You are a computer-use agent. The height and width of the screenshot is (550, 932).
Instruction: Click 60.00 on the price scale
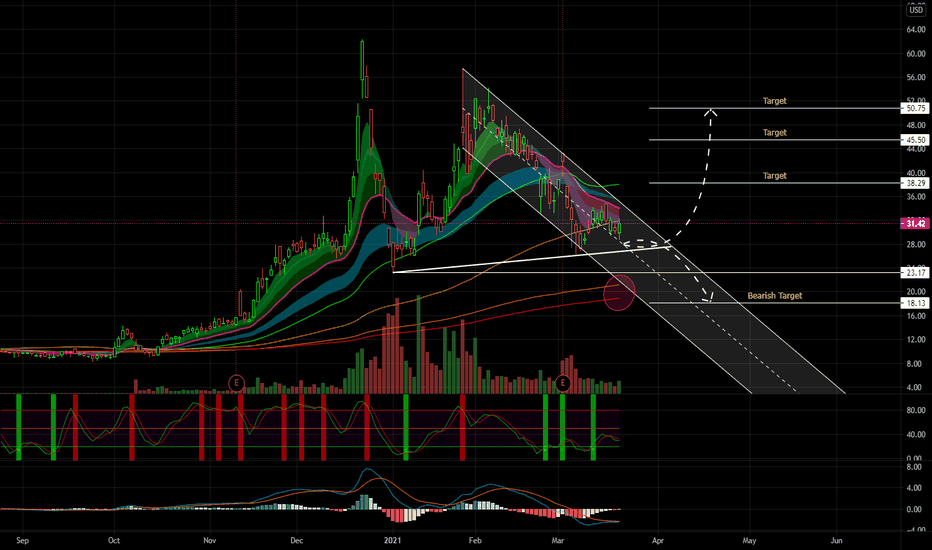pyautogui.click(x=915, y=54)
